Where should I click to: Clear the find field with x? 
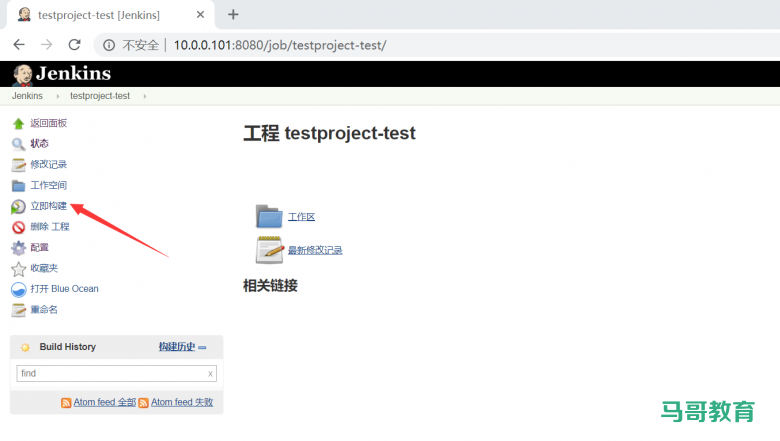coord(210,373)
